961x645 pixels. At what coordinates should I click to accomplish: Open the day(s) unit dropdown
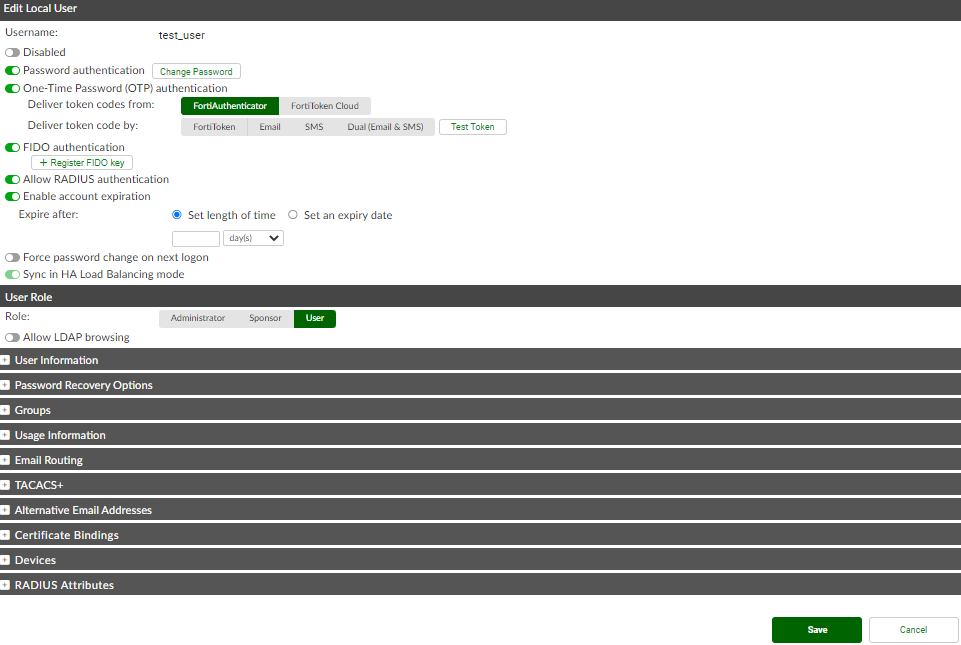coord(253,238)
